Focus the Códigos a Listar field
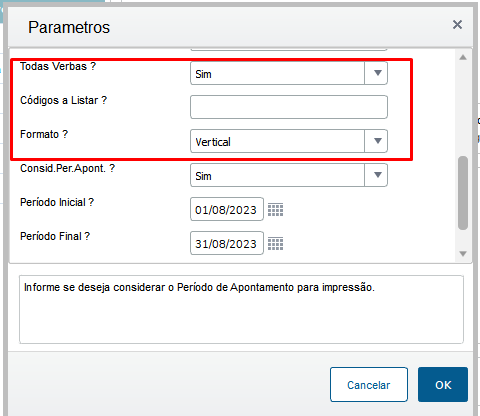 point(289,107)
